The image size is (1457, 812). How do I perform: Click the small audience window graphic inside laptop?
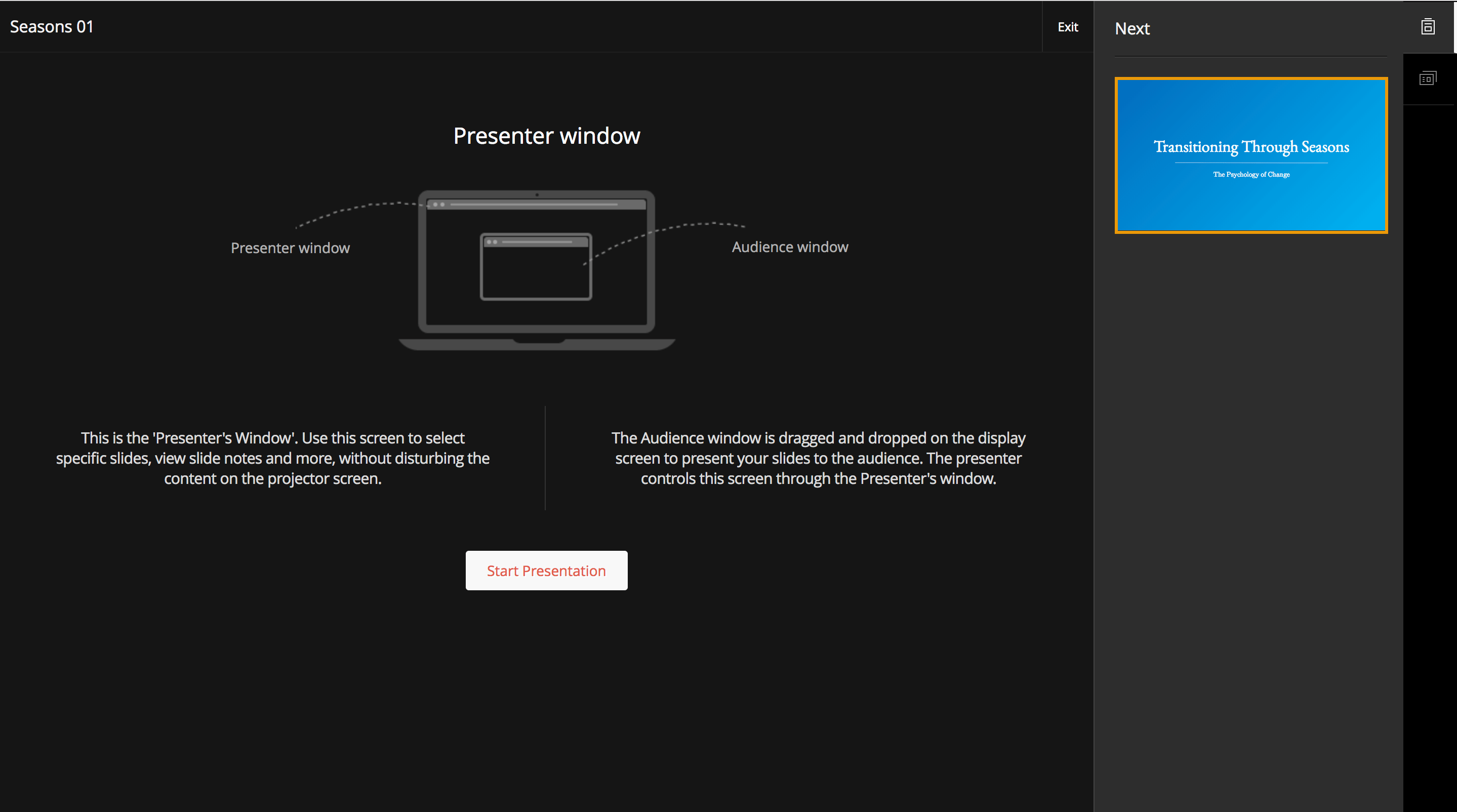pyautogui.click(x=536, y=267)
